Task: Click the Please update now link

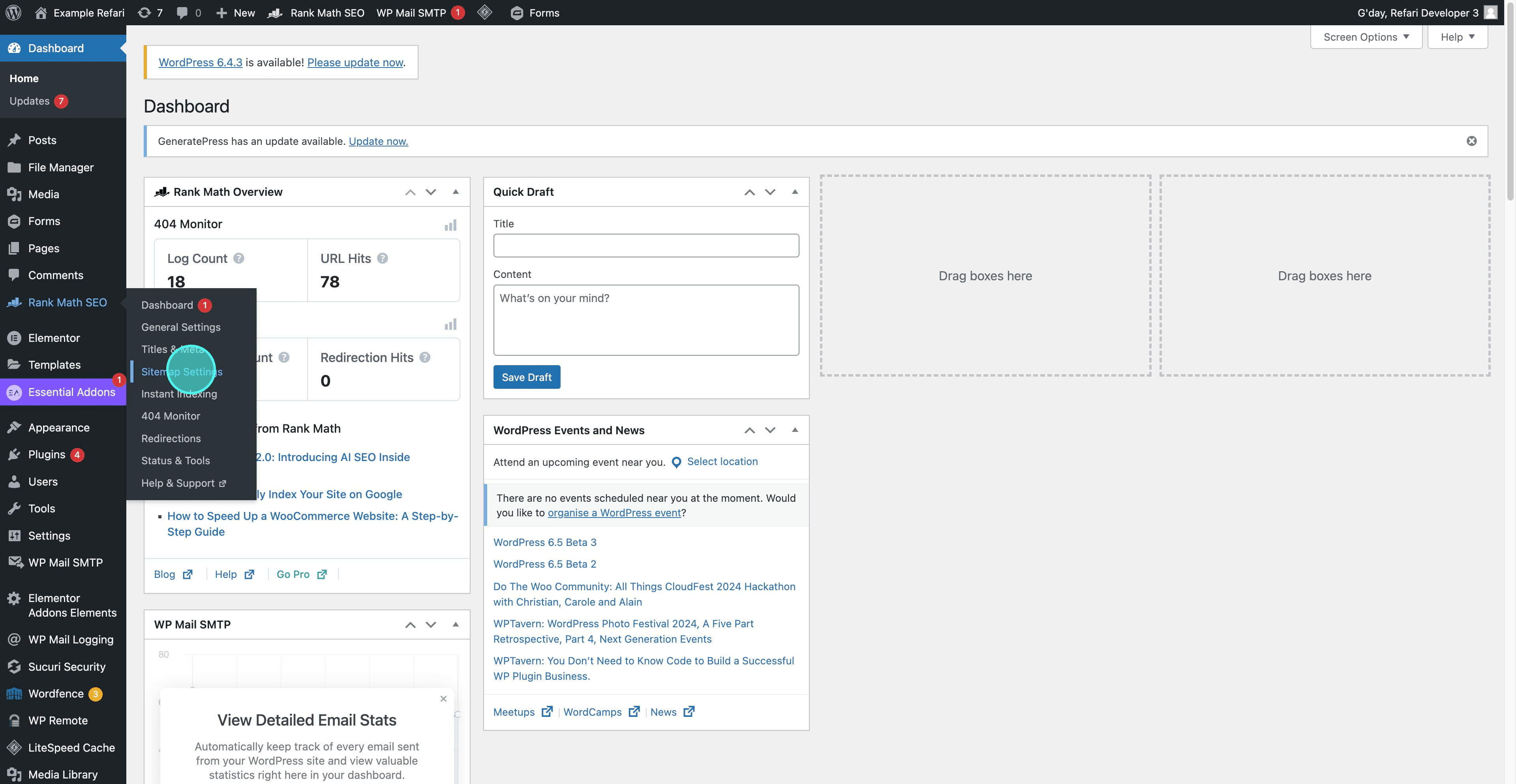Action: click(355, 62)
